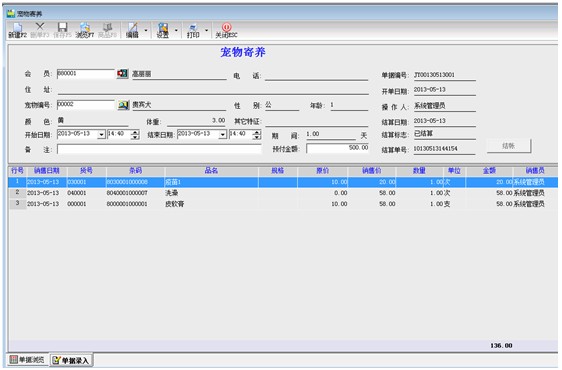Click the 销售日期 column header
This screenshot has height=370, width=562.
(47, 171)
